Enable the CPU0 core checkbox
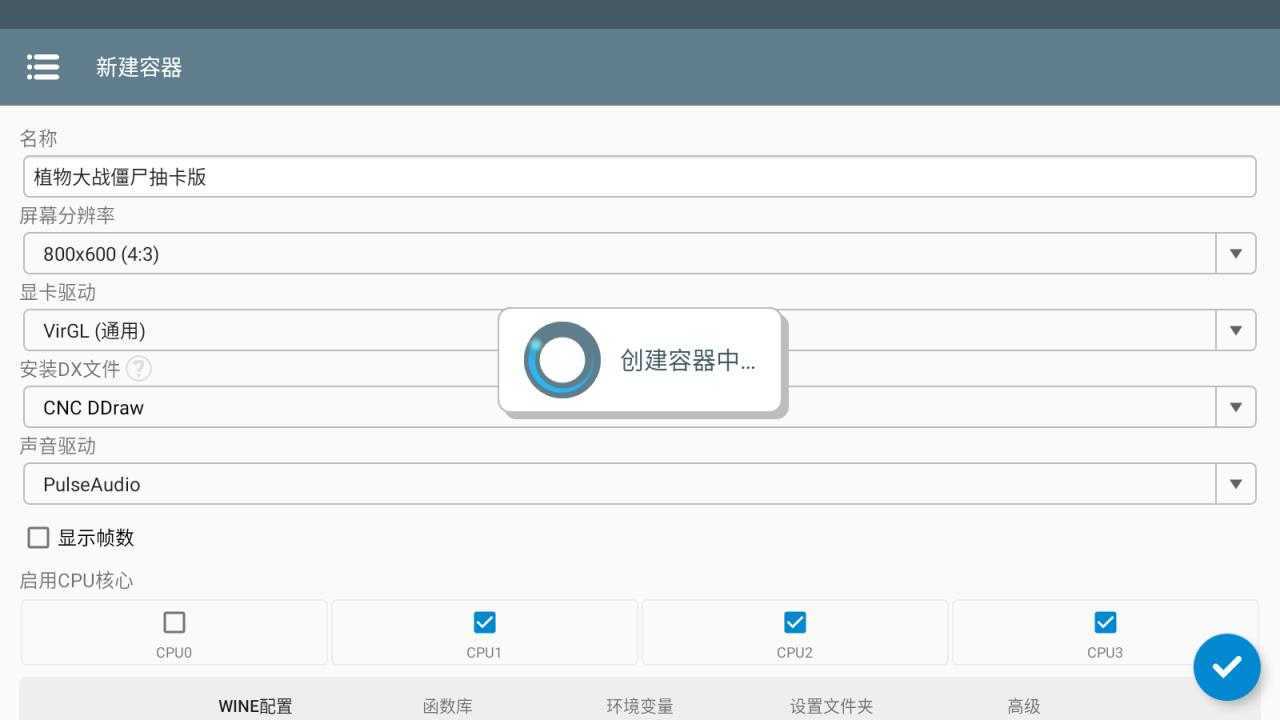 click(174, 623)
